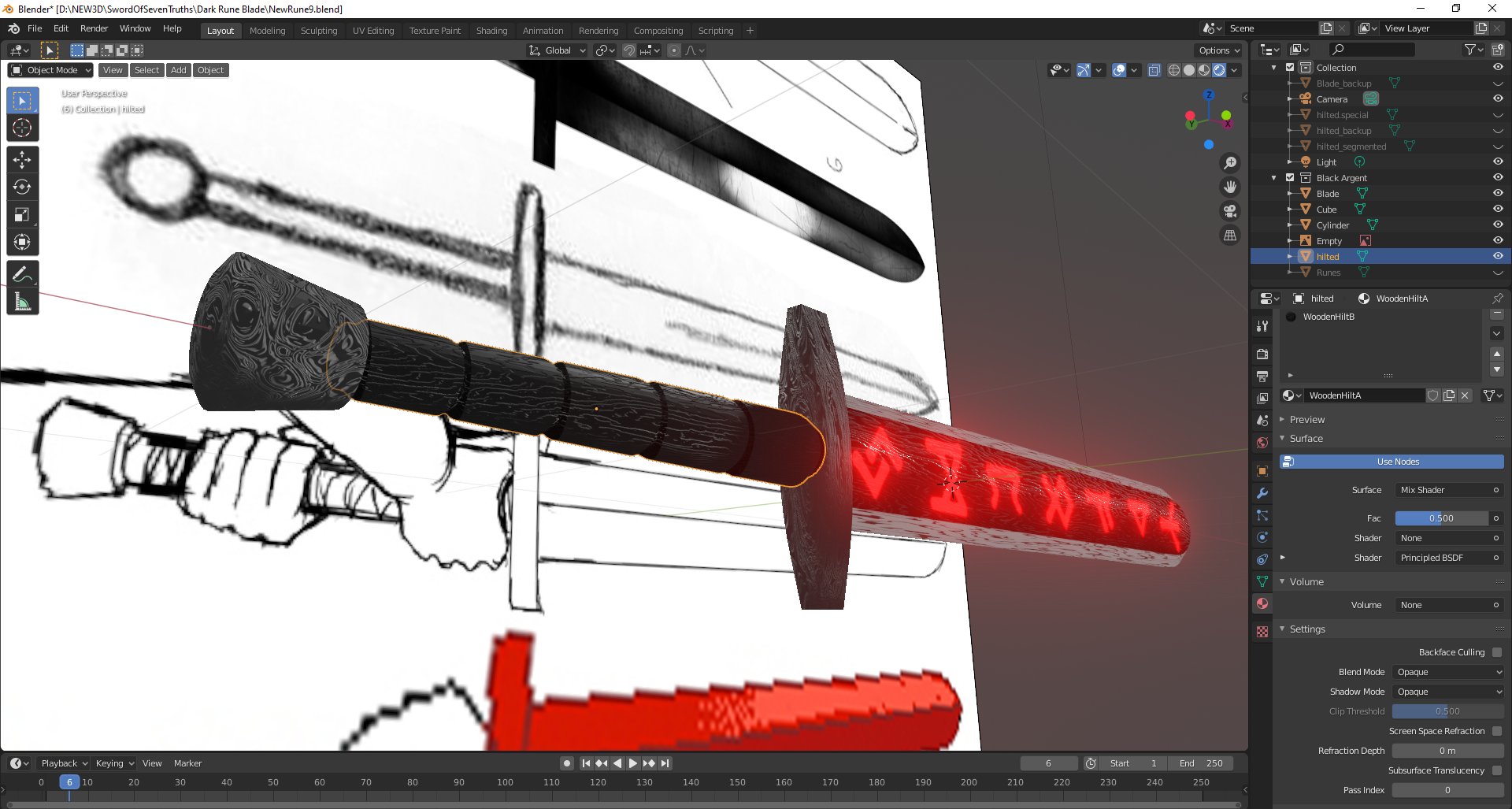1512x809 pixels.
Task: Click the play animation button
Action: [633, 763]
